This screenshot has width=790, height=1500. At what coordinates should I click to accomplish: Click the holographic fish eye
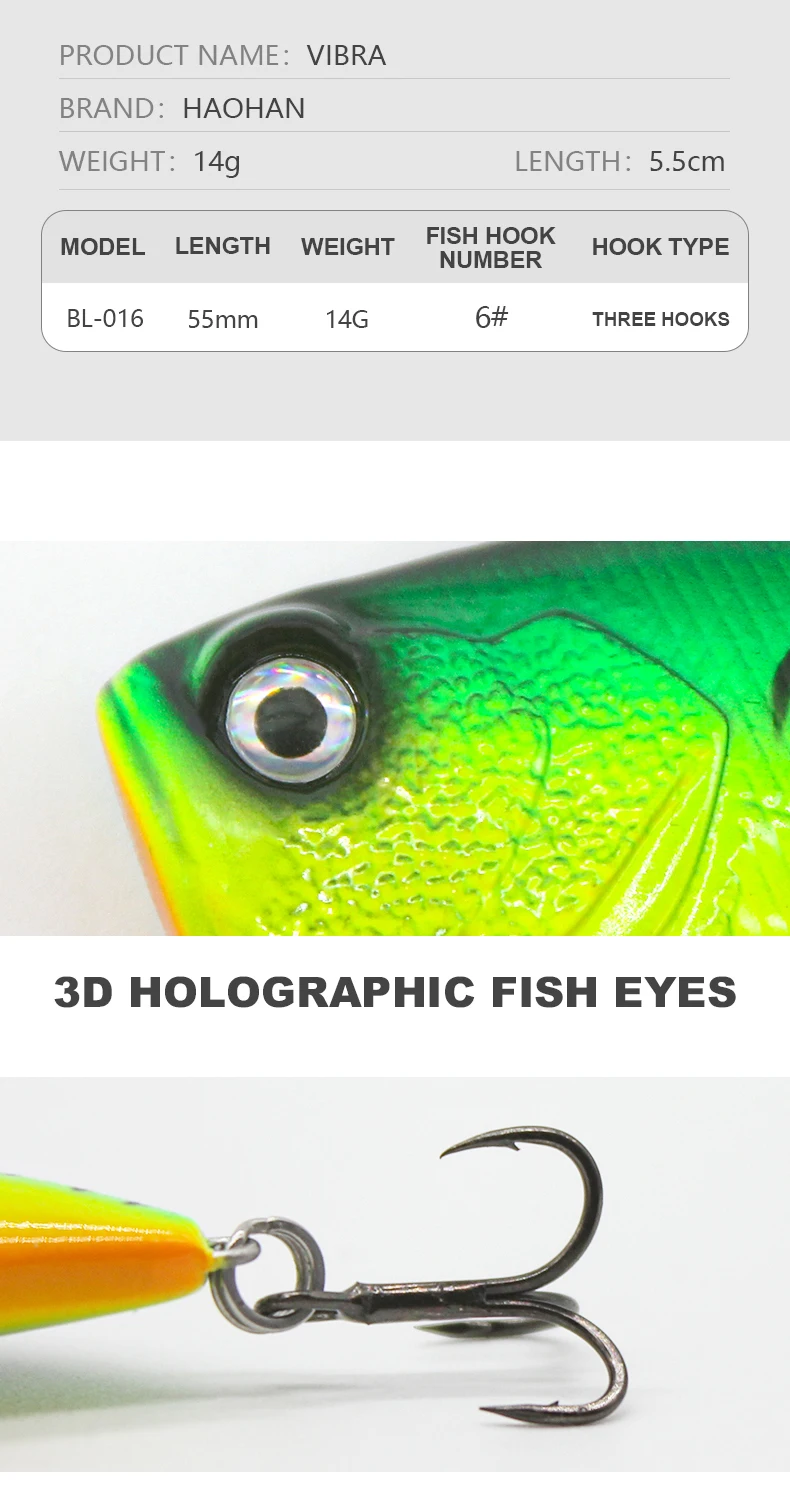(x=292, y=714)
